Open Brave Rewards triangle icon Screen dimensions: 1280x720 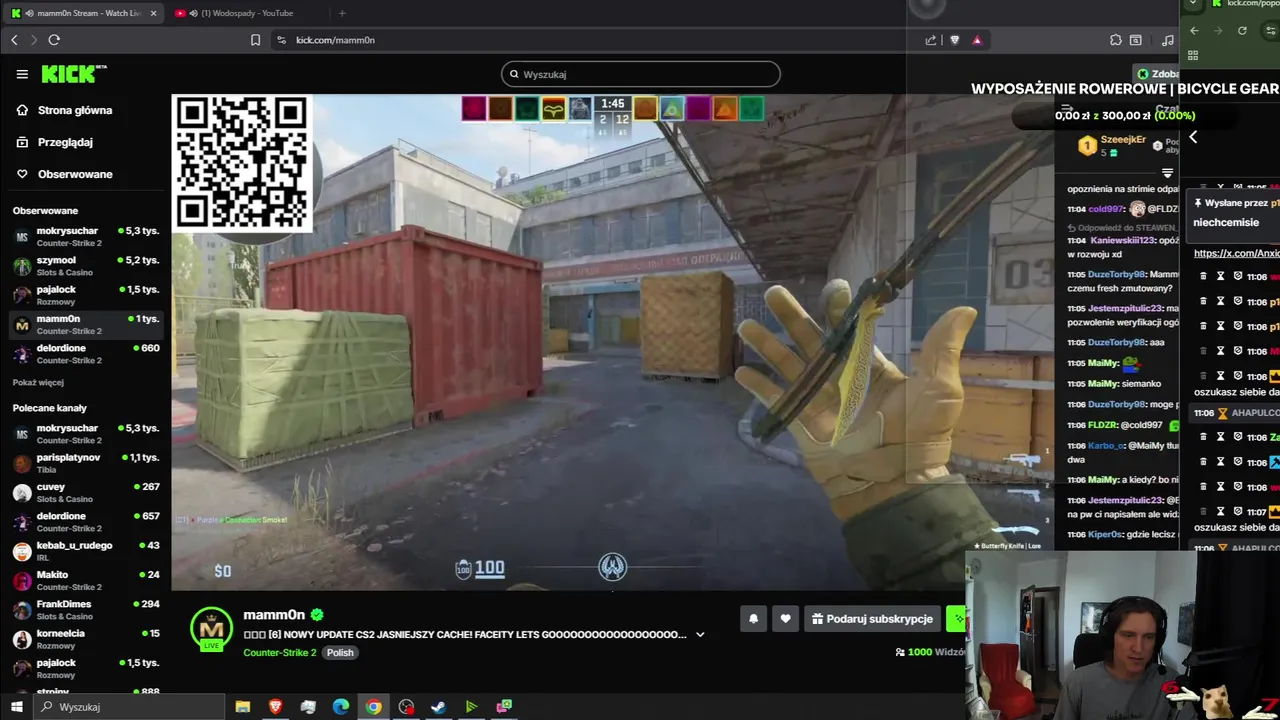(977, 40)
